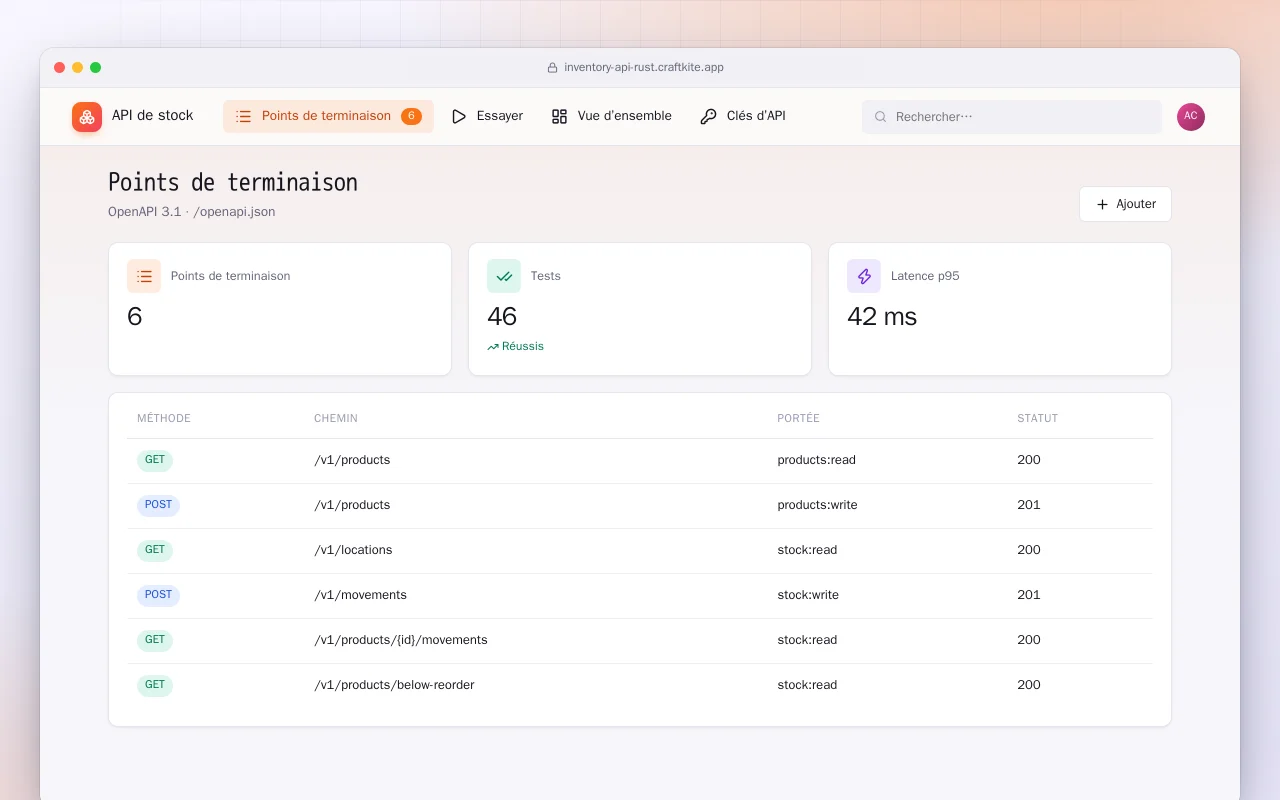Open the AC user avatar

point(1191,117)
